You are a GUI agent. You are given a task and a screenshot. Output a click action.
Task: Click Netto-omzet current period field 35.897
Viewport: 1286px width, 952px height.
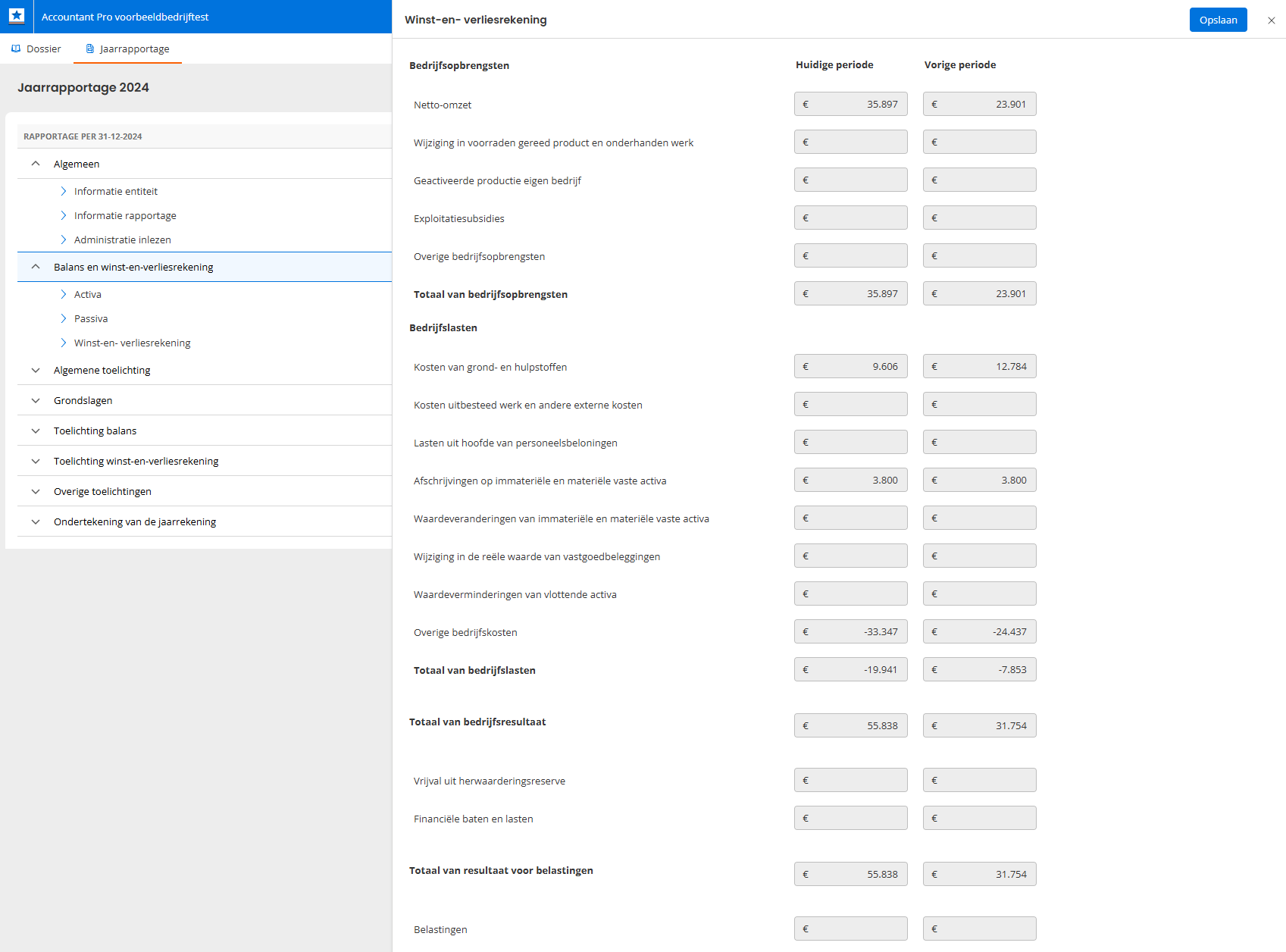(851, 104)
